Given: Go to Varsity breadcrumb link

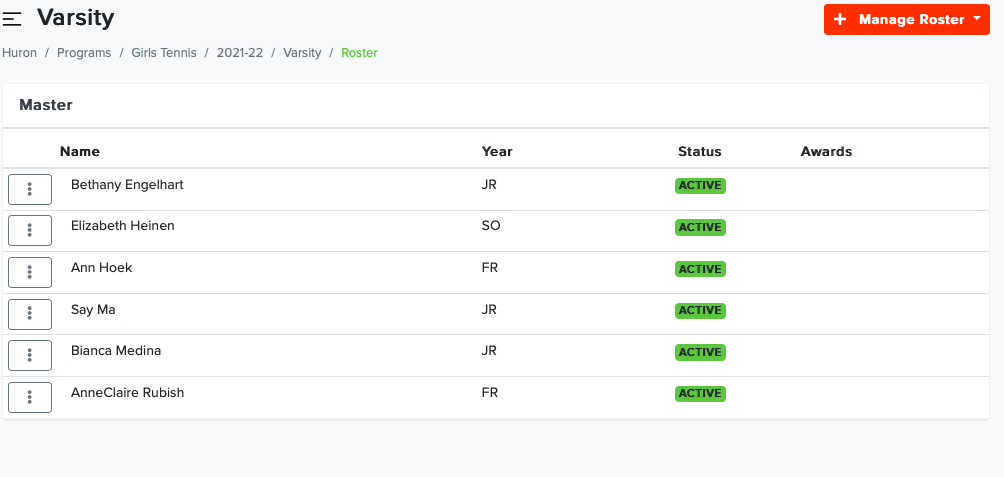Looking at the screenshot, I should (x=302, y=53).
